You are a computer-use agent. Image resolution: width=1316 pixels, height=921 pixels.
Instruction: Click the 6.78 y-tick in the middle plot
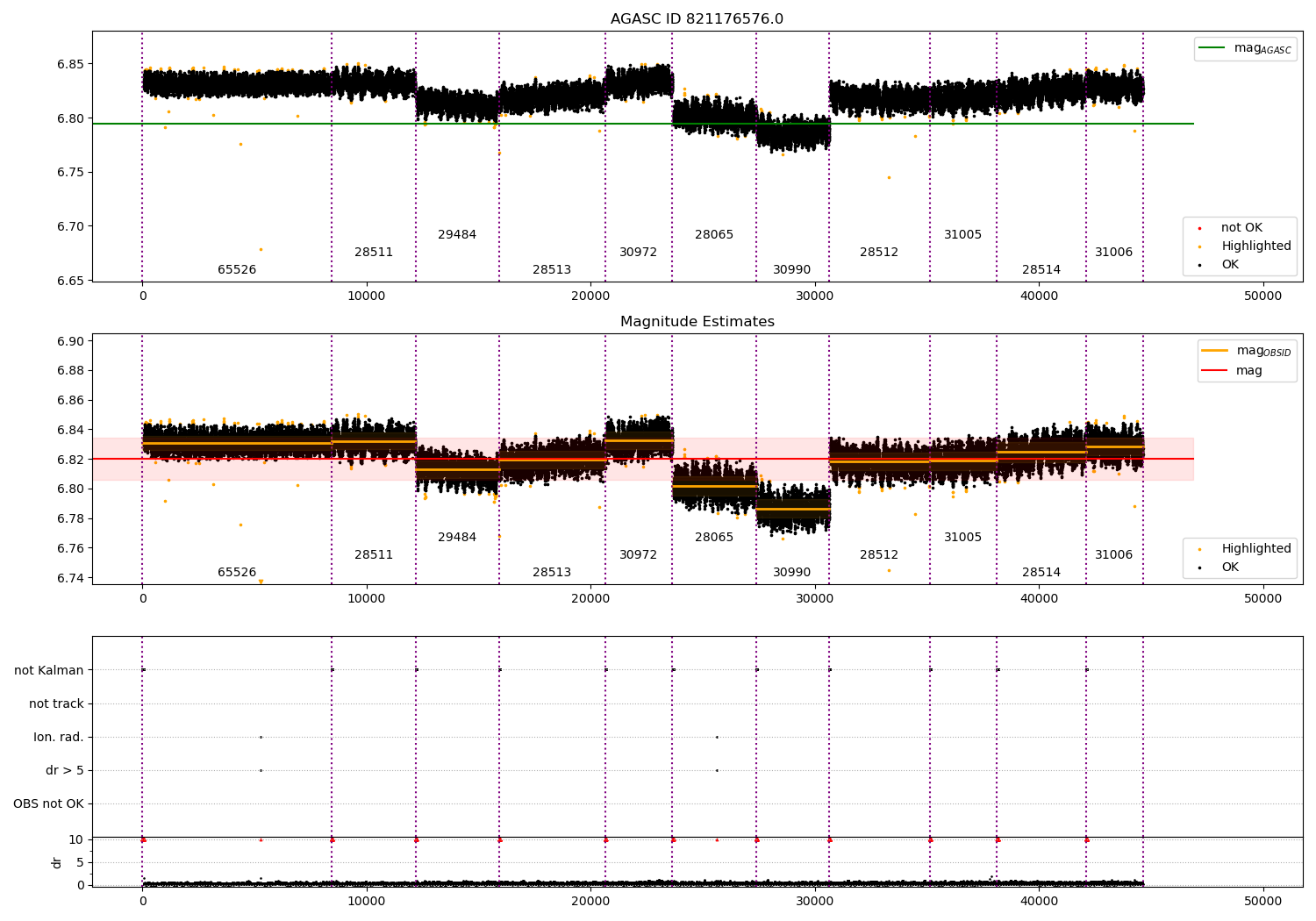pyautogui.click(x=71, y=519)
